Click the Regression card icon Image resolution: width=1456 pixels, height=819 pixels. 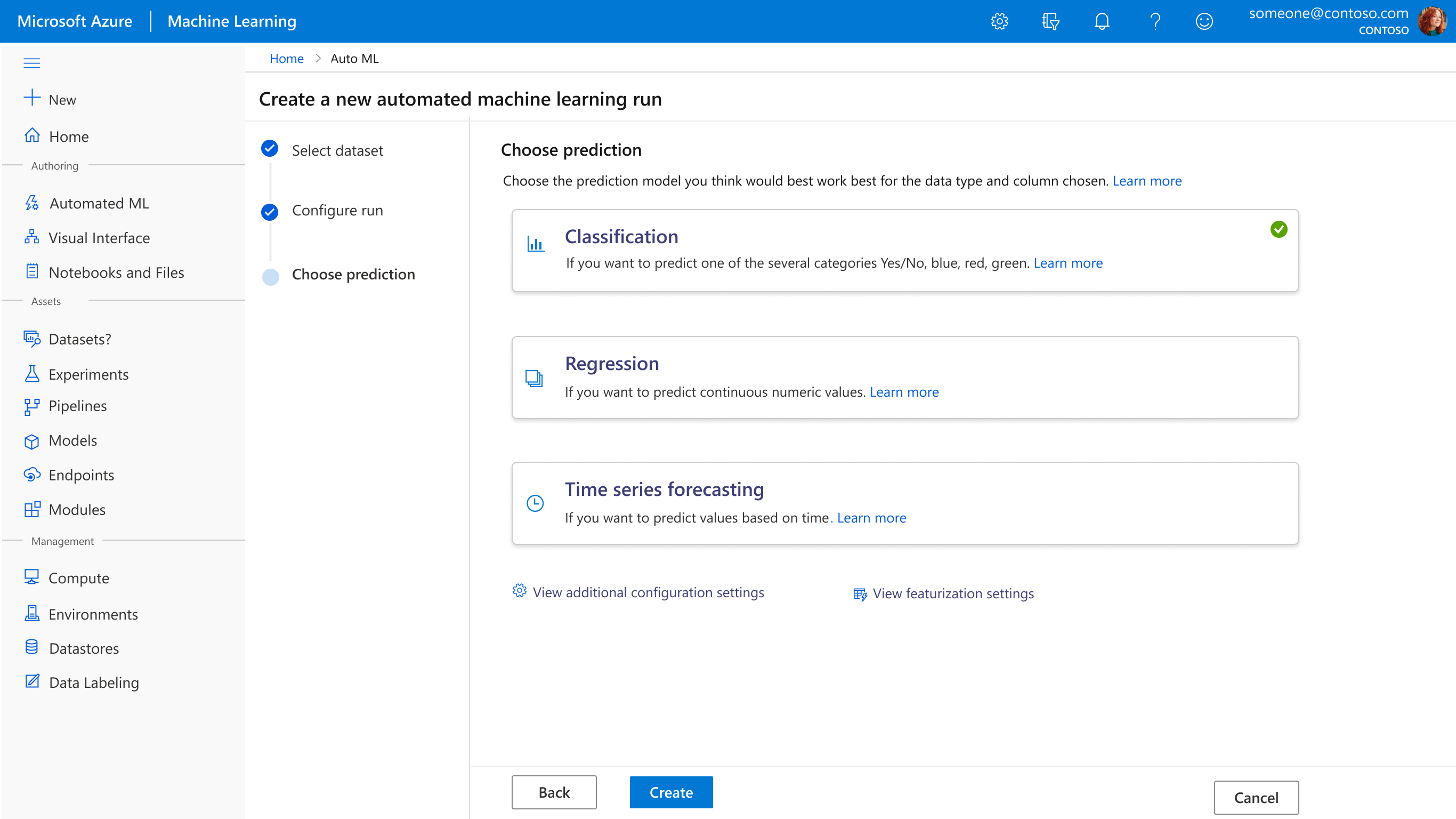pos(533,378)
